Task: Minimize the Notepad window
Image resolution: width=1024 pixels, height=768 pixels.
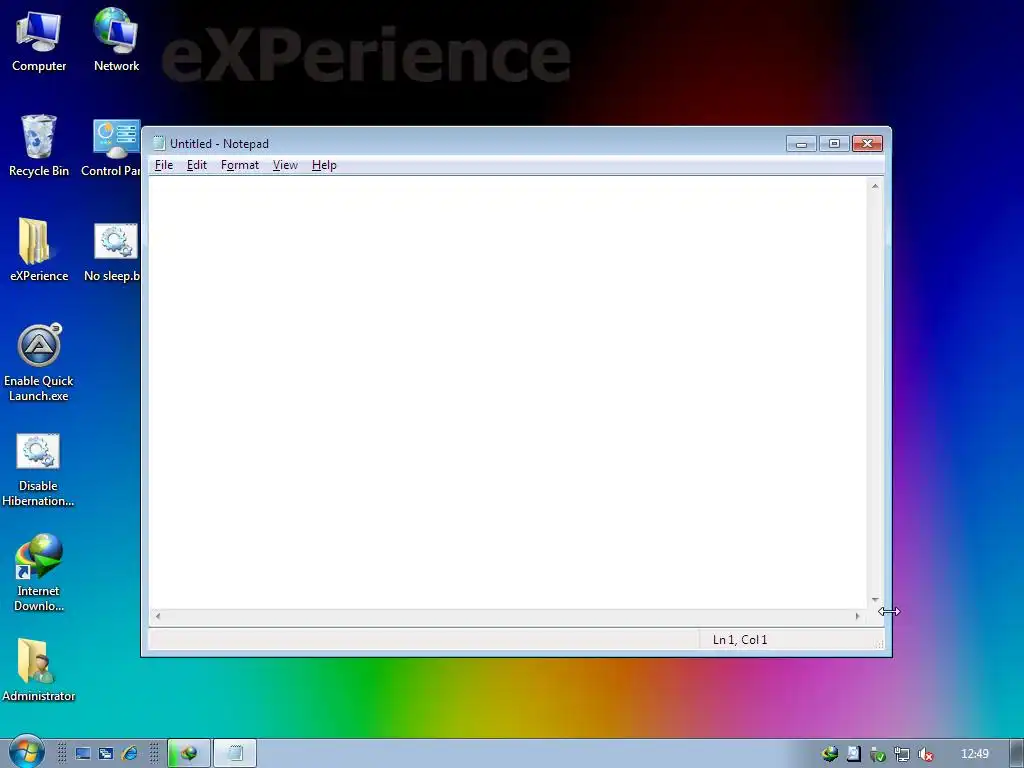Action: (x=801, y=144)
